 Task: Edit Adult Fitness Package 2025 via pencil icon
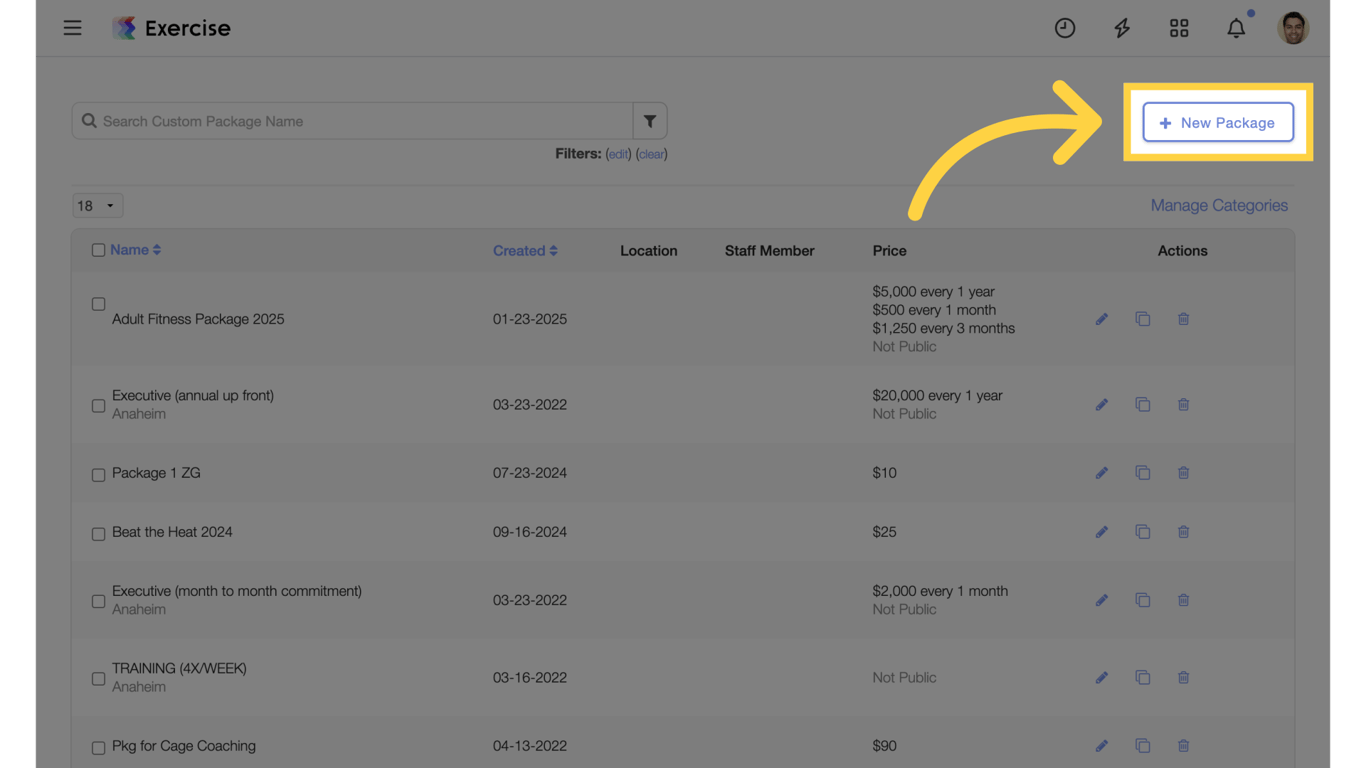(1101, 319)
